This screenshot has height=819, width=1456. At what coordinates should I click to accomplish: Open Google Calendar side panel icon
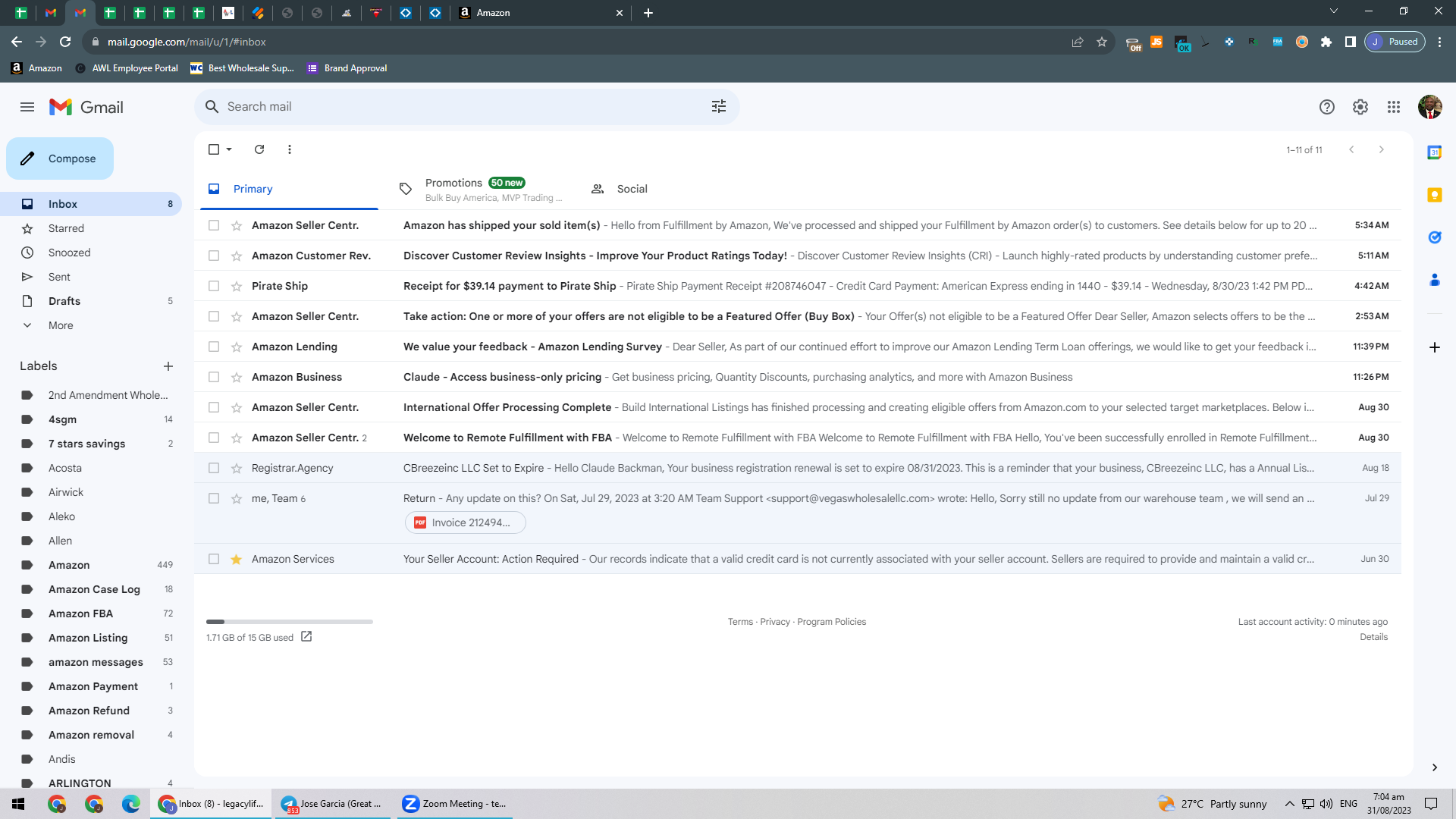pos(1434,152)
